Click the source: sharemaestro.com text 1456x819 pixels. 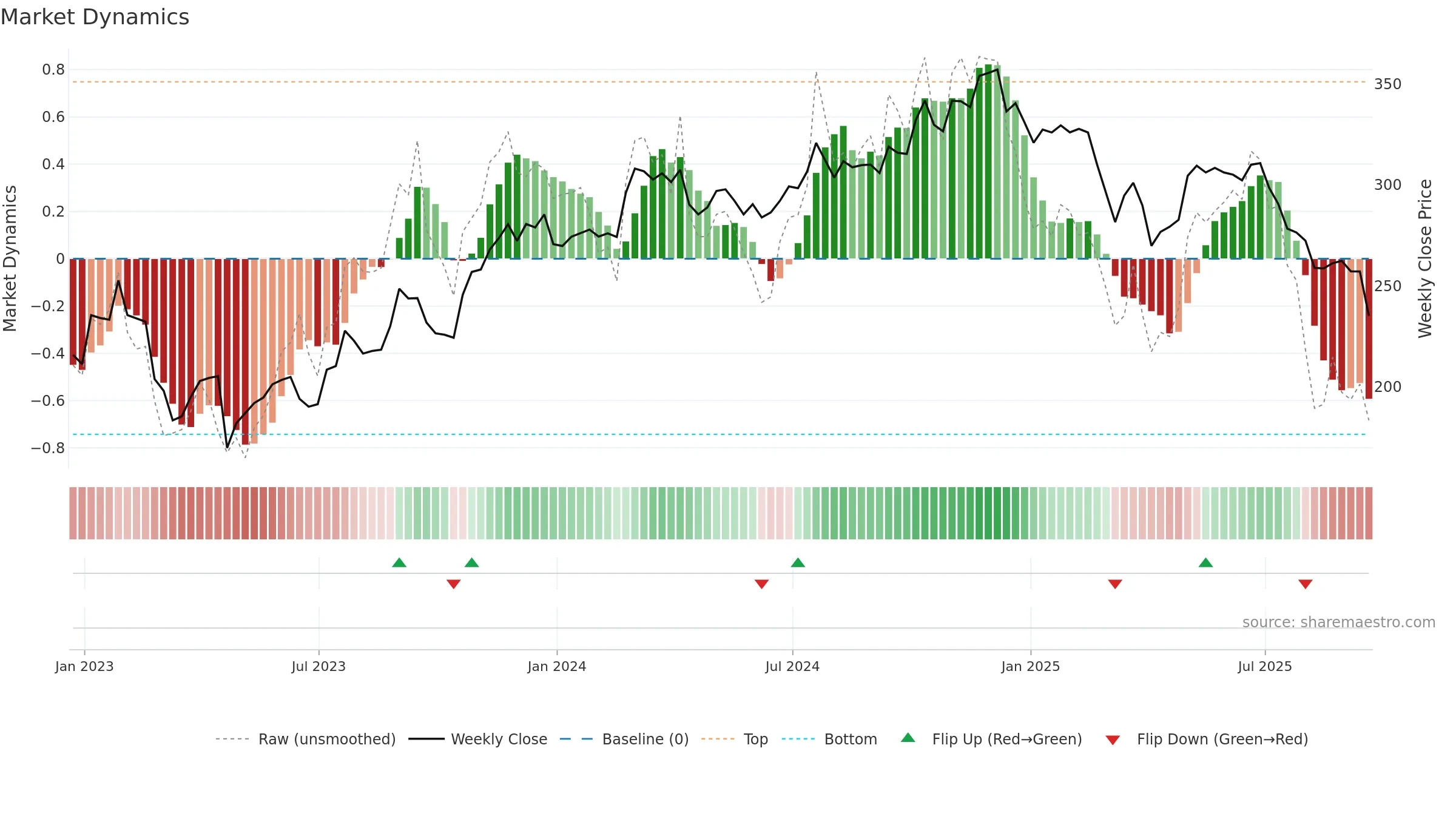click(1339, 622)
